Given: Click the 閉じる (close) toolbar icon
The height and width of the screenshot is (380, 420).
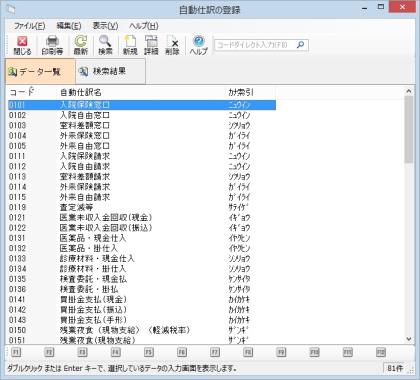Looking at the screenshot, I should tap(22, 45).
